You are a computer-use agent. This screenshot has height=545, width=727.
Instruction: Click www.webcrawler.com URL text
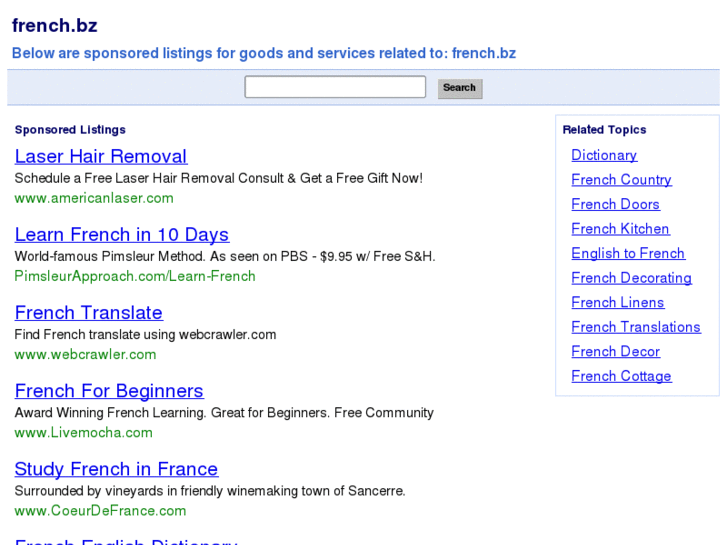coord(85,354)
